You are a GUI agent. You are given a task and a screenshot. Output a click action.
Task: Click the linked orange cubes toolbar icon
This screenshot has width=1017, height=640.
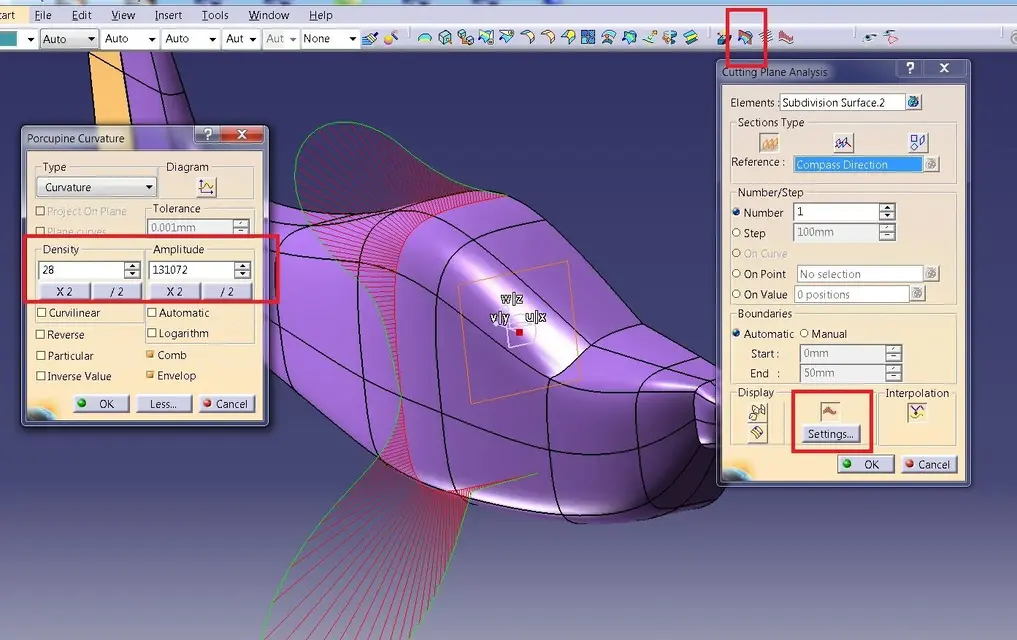[465, 38]
